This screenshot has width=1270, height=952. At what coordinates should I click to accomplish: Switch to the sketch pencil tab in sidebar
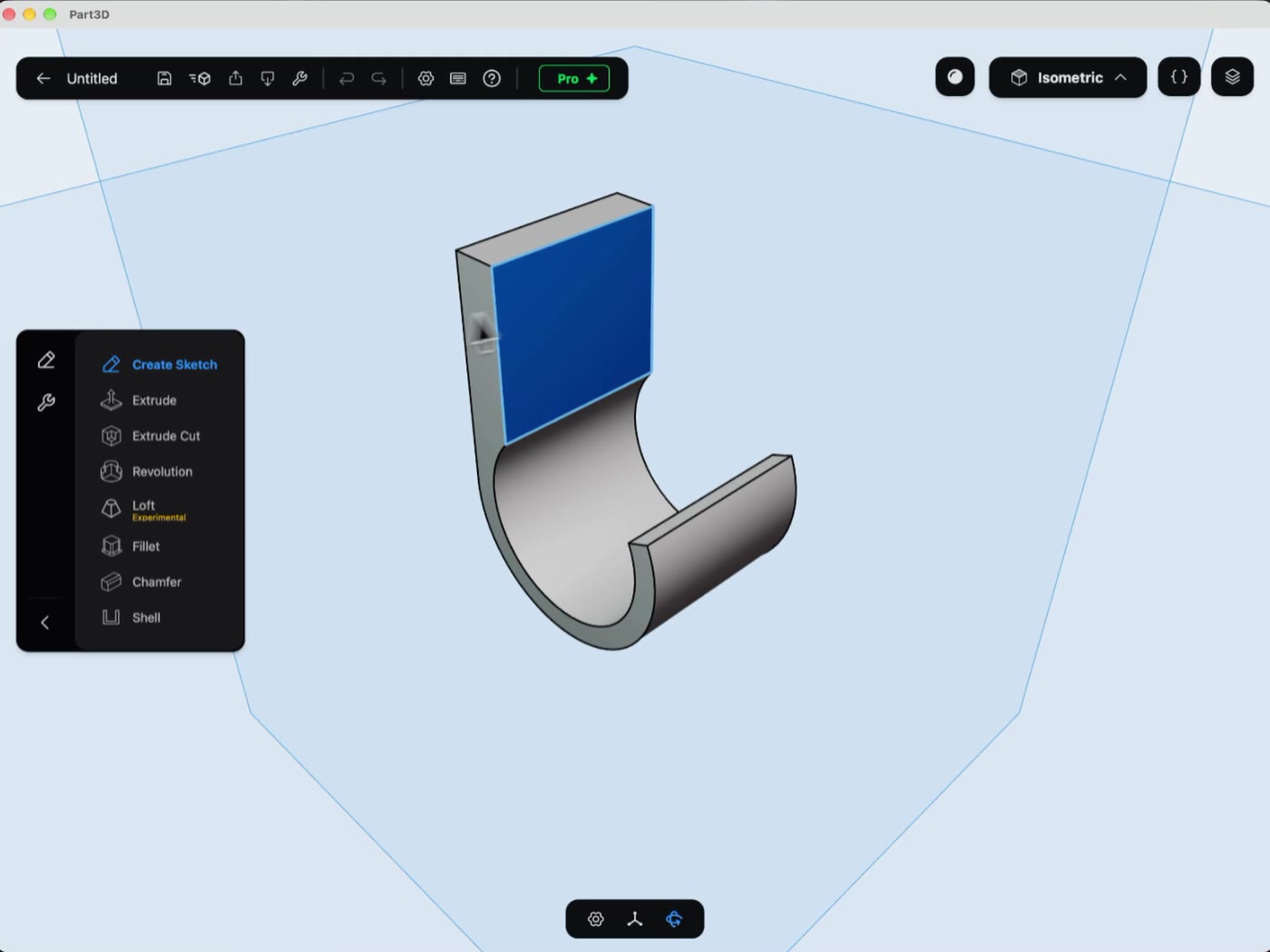[46, 361]
